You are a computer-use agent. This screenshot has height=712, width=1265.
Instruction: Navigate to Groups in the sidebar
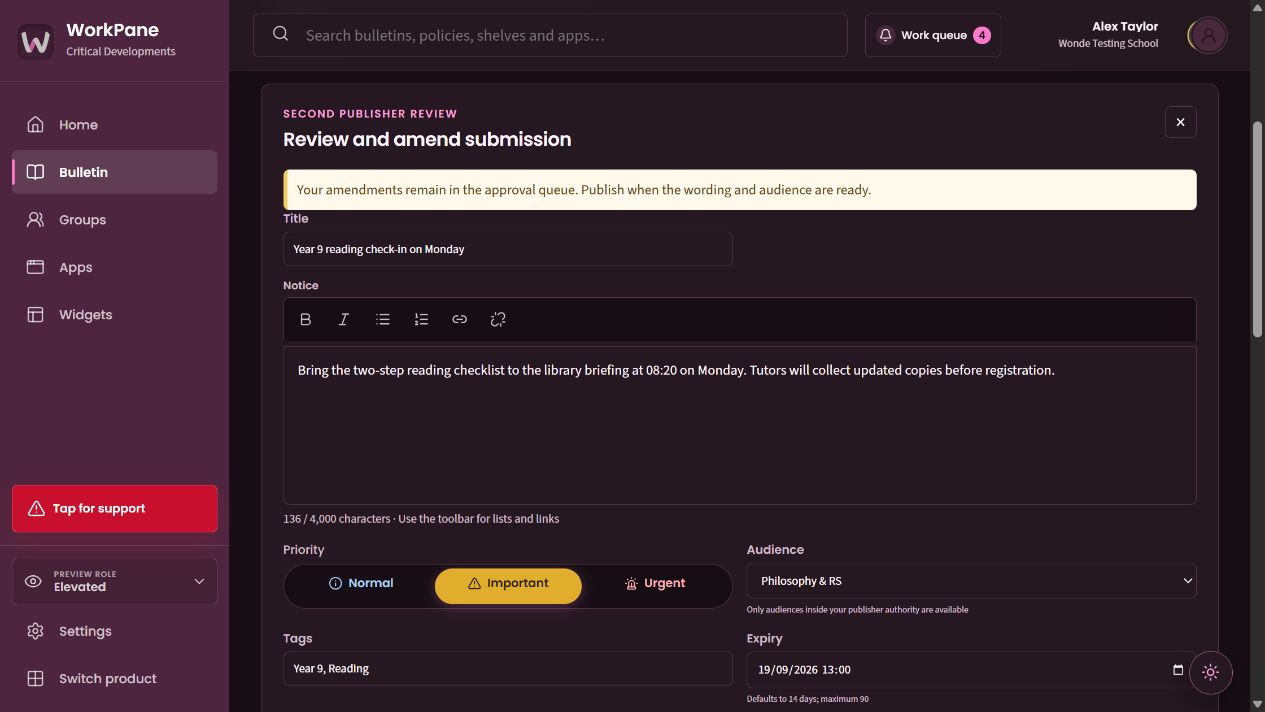tap(115, 220)
